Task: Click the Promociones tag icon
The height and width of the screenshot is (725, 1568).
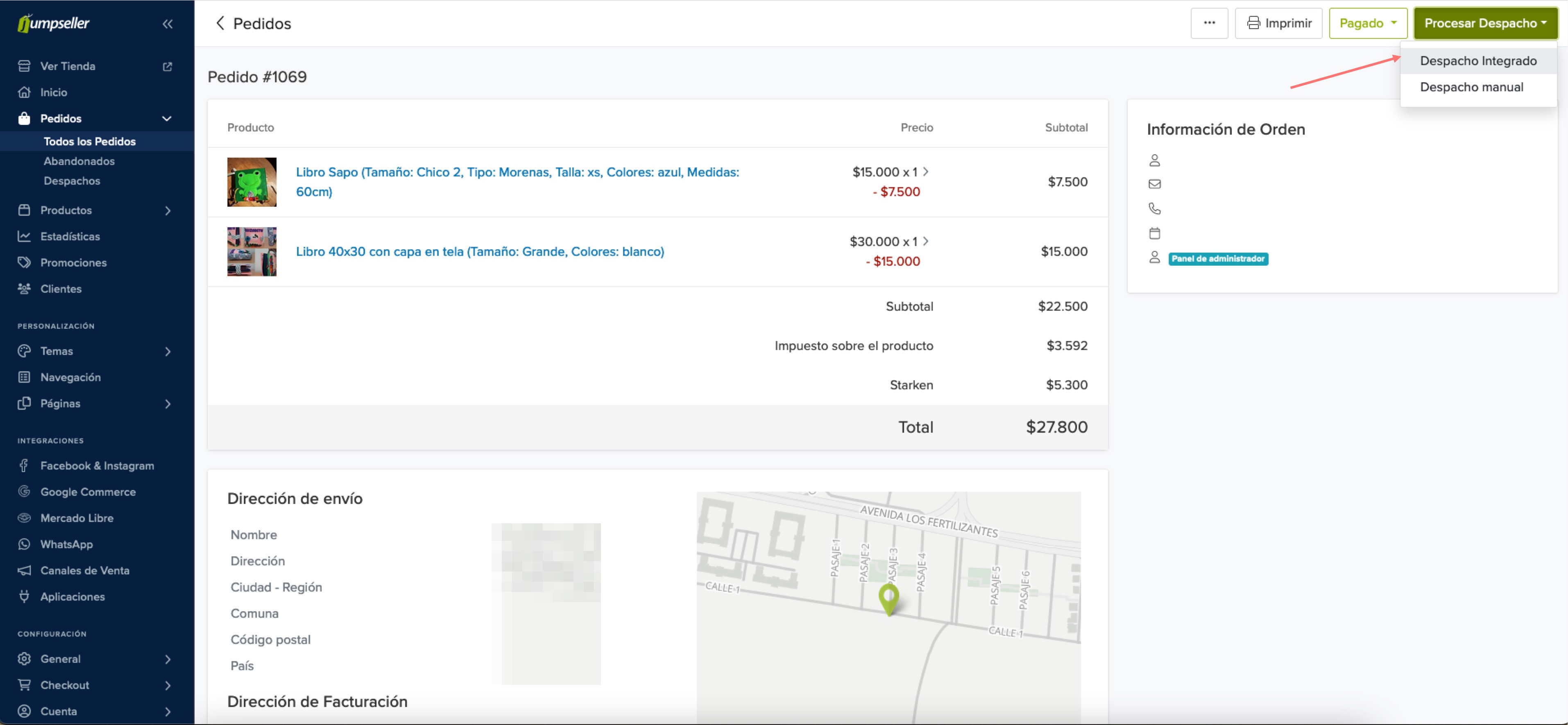Action: 24,262
